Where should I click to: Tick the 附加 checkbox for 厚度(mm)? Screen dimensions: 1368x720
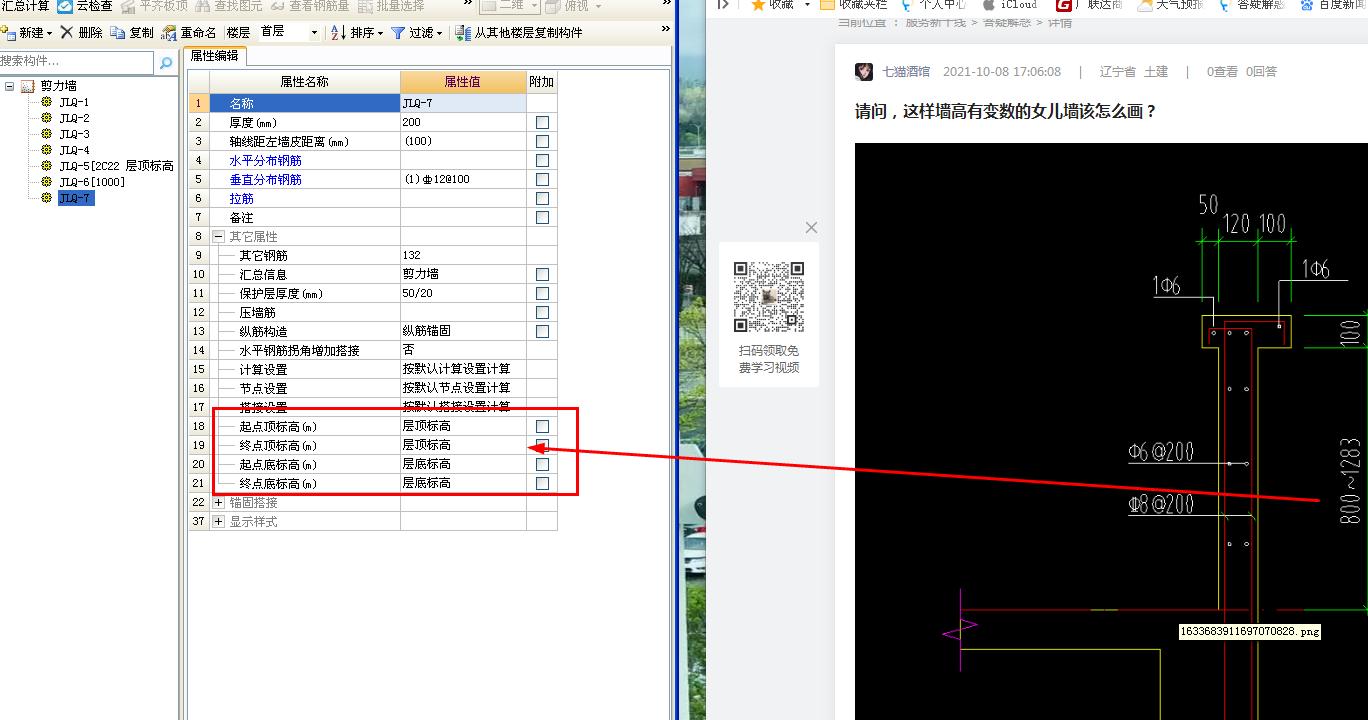tap(542, 122)
